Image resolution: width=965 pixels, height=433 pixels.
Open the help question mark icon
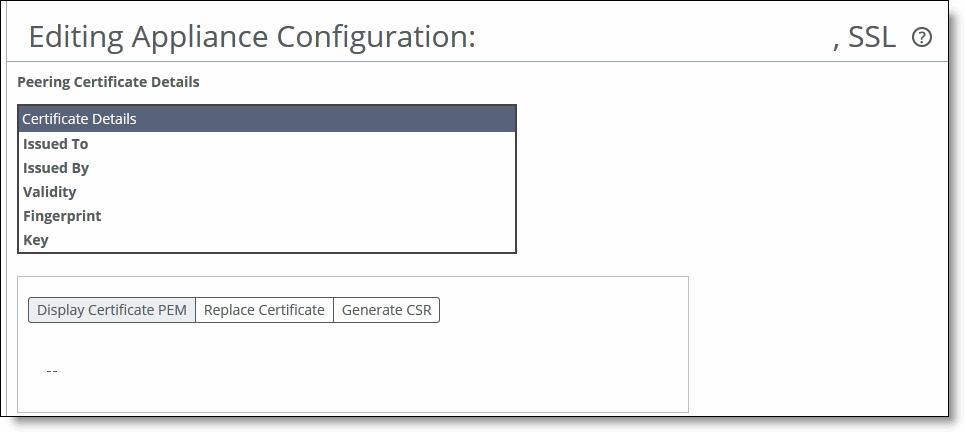point(921,38)
